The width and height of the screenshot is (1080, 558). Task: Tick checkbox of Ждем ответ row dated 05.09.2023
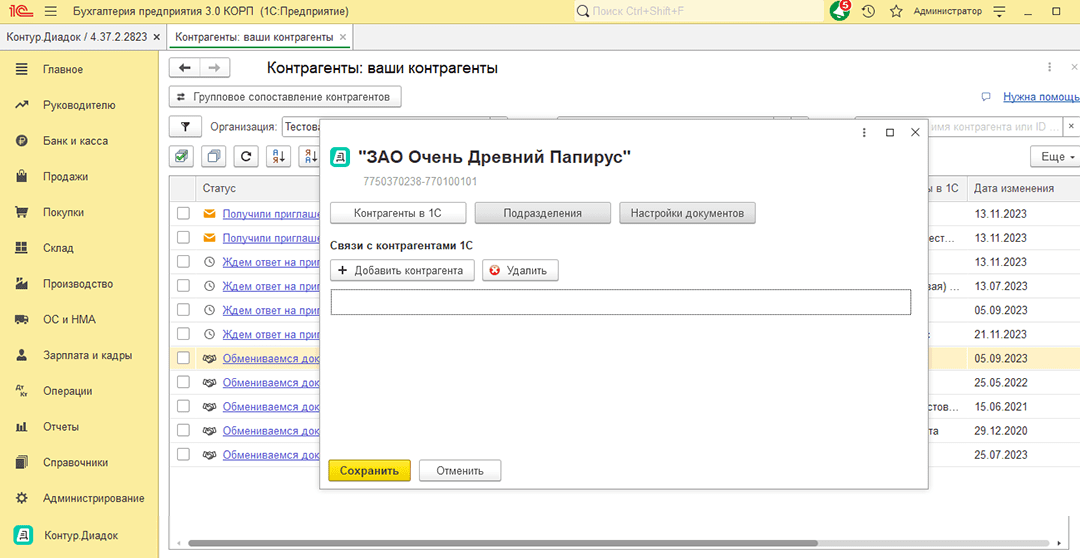(183, 310)
